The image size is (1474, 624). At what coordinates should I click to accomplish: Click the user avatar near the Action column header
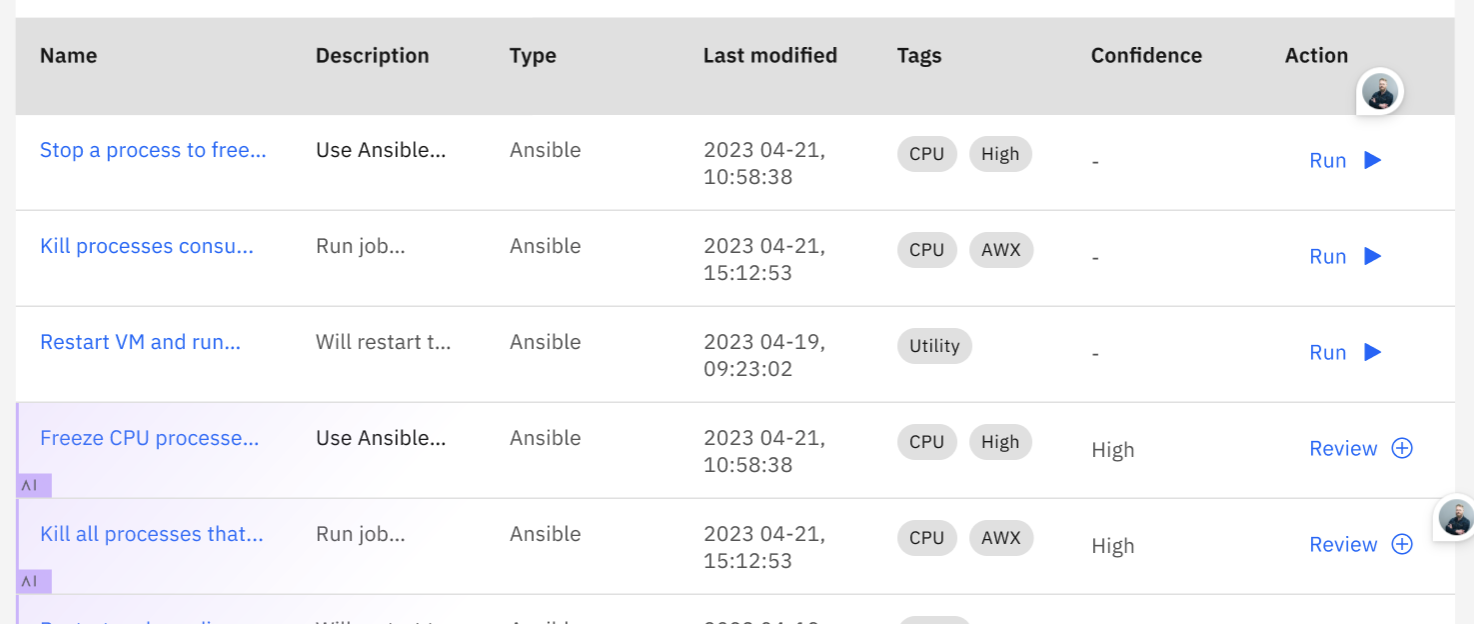(1380, 91)
